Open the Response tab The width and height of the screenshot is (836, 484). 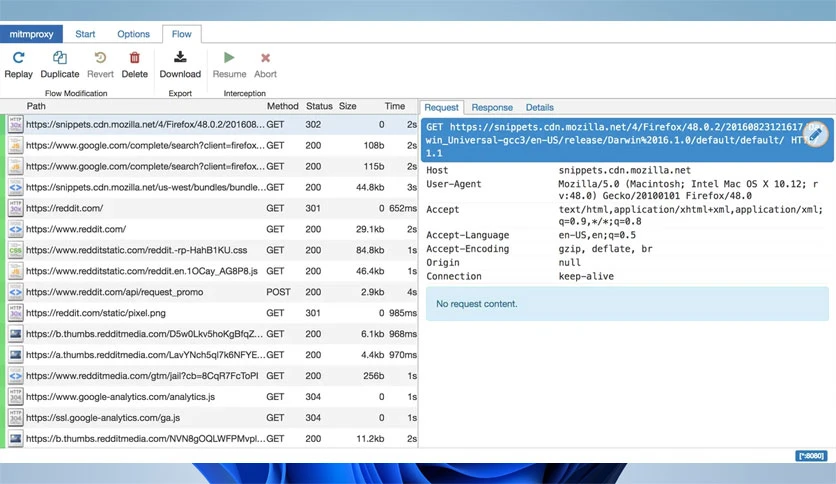tap(492, 107)
